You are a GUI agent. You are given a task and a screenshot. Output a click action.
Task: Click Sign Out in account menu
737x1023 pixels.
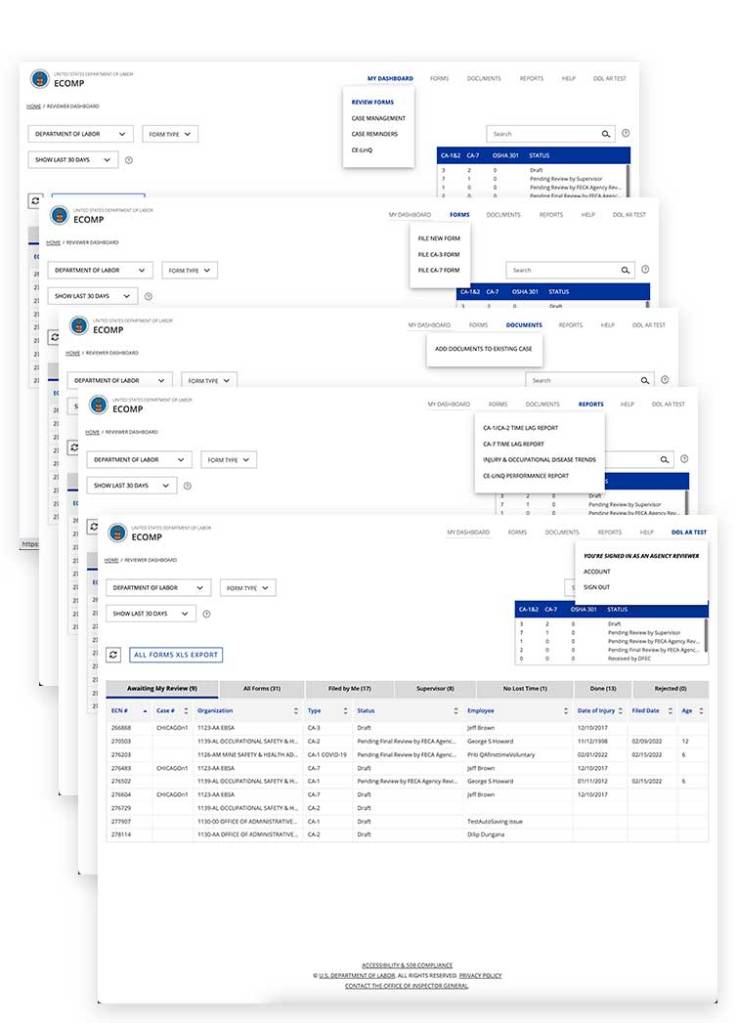click(x=597, y=587)
